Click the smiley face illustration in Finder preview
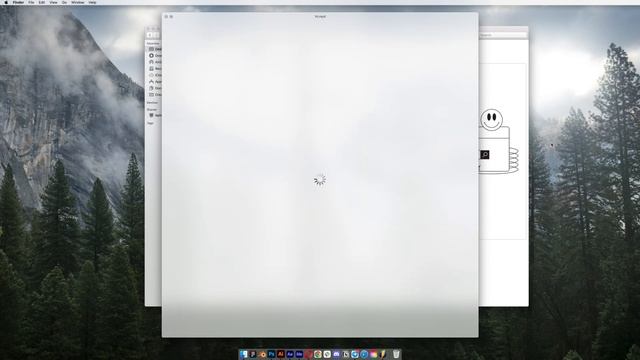 click(491, 120)
